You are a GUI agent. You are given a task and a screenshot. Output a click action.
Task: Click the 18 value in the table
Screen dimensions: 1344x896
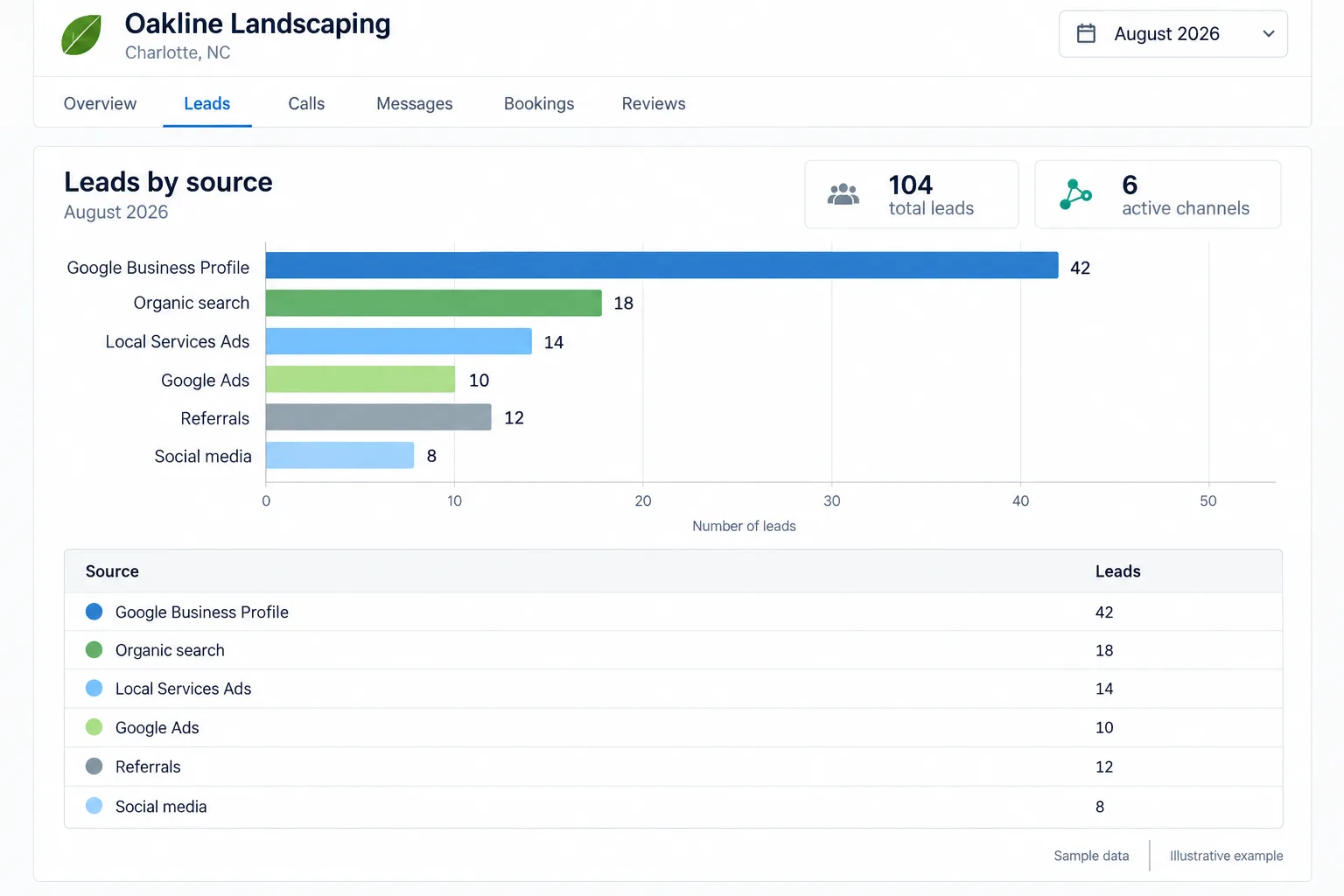1104,651
